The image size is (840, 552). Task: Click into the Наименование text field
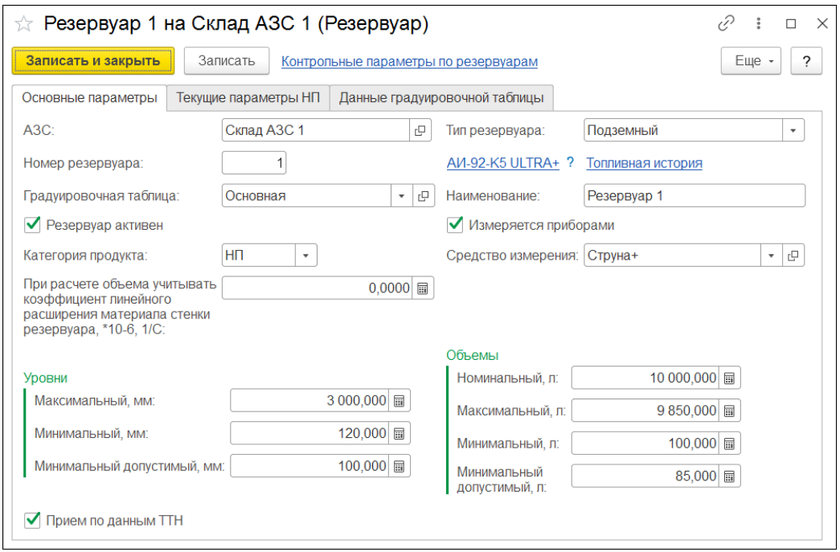(693, 196)
